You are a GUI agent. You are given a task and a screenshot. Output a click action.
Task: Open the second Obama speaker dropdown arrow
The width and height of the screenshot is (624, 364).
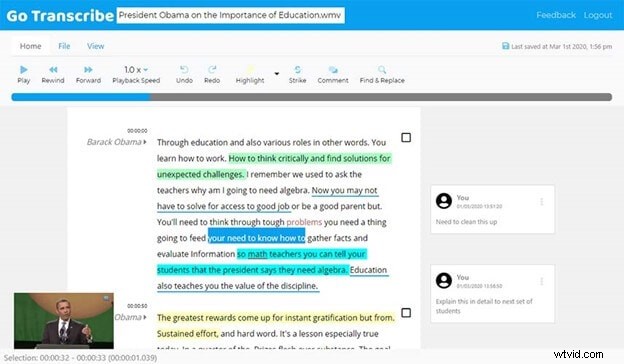click(x=145, y=317)
